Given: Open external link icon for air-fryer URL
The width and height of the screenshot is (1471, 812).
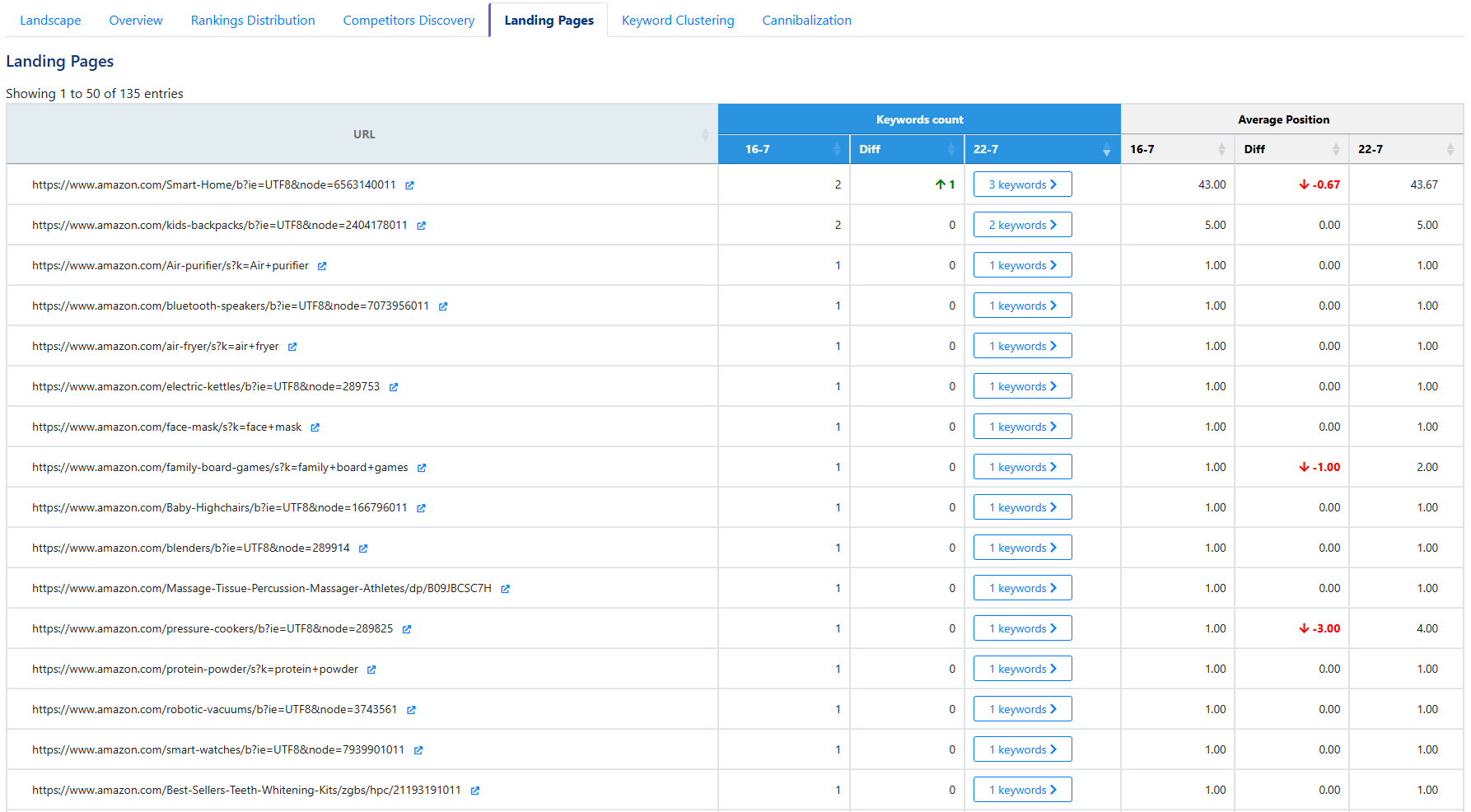Looking at the screenshot, I should pyautogui.click(x=292, y=347).
